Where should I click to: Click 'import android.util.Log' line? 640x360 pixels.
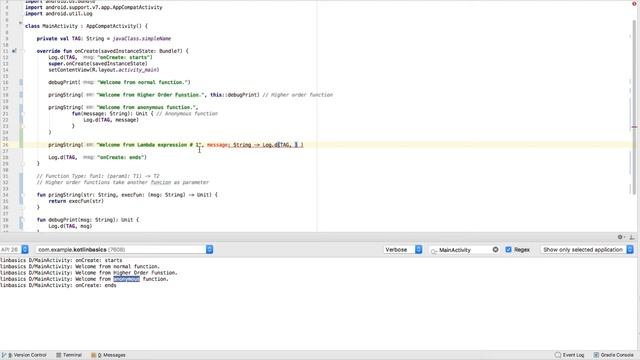[x=59, y=13]
